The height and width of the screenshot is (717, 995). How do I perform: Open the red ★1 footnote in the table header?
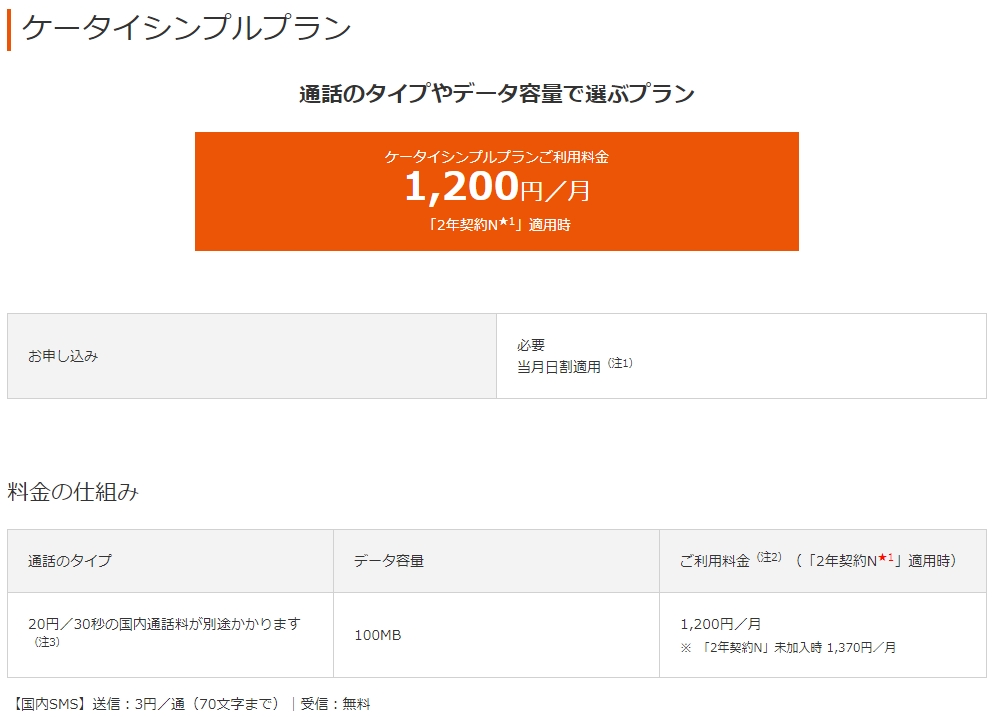[x=885, y=558]
